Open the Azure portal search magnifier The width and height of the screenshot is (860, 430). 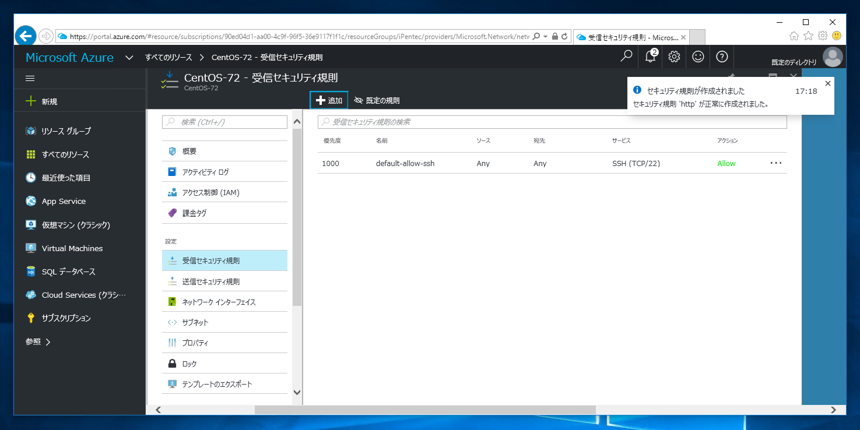(626, 56)
